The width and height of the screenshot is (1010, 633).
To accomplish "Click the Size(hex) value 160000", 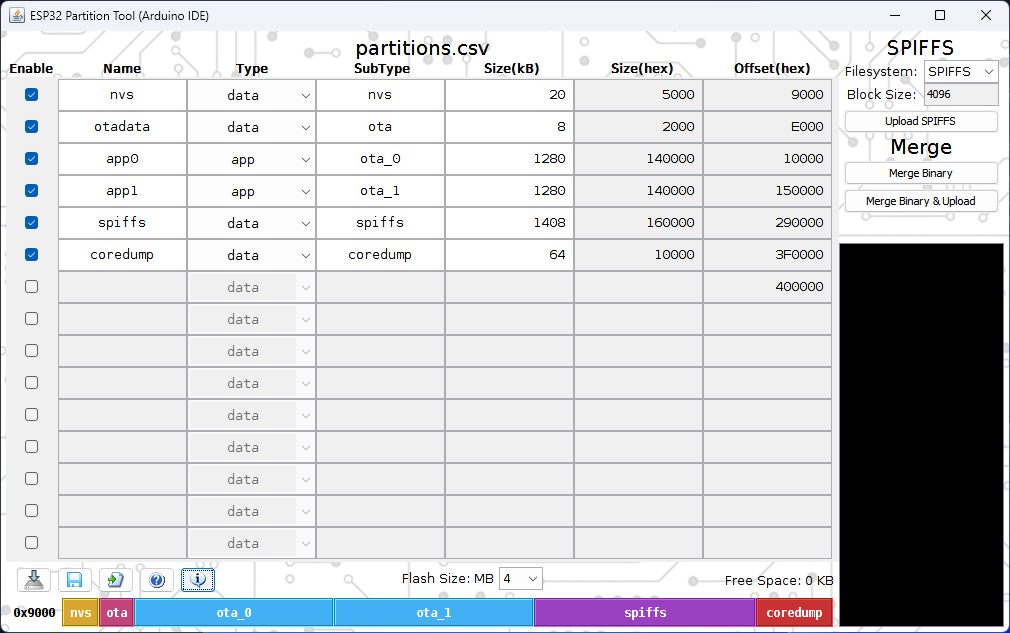I will tap(638, 223).
